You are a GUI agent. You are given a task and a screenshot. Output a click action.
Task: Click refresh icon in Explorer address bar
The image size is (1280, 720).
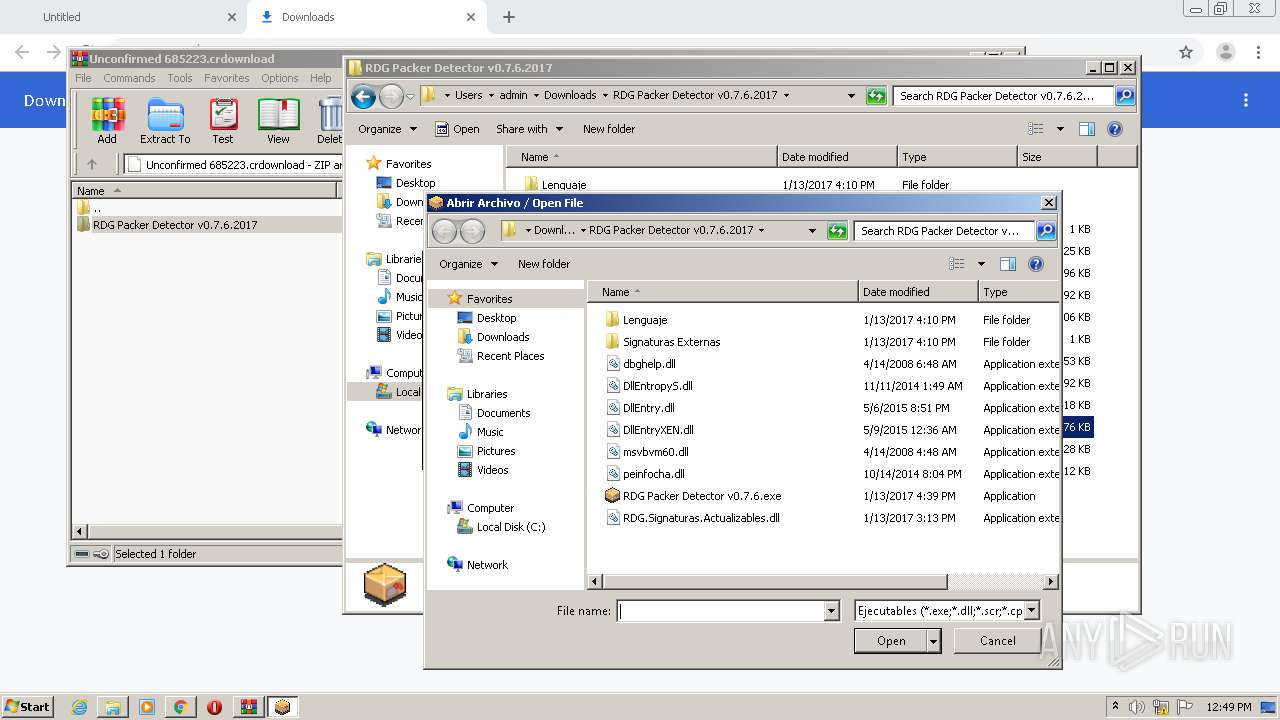(x=876, y=96)
